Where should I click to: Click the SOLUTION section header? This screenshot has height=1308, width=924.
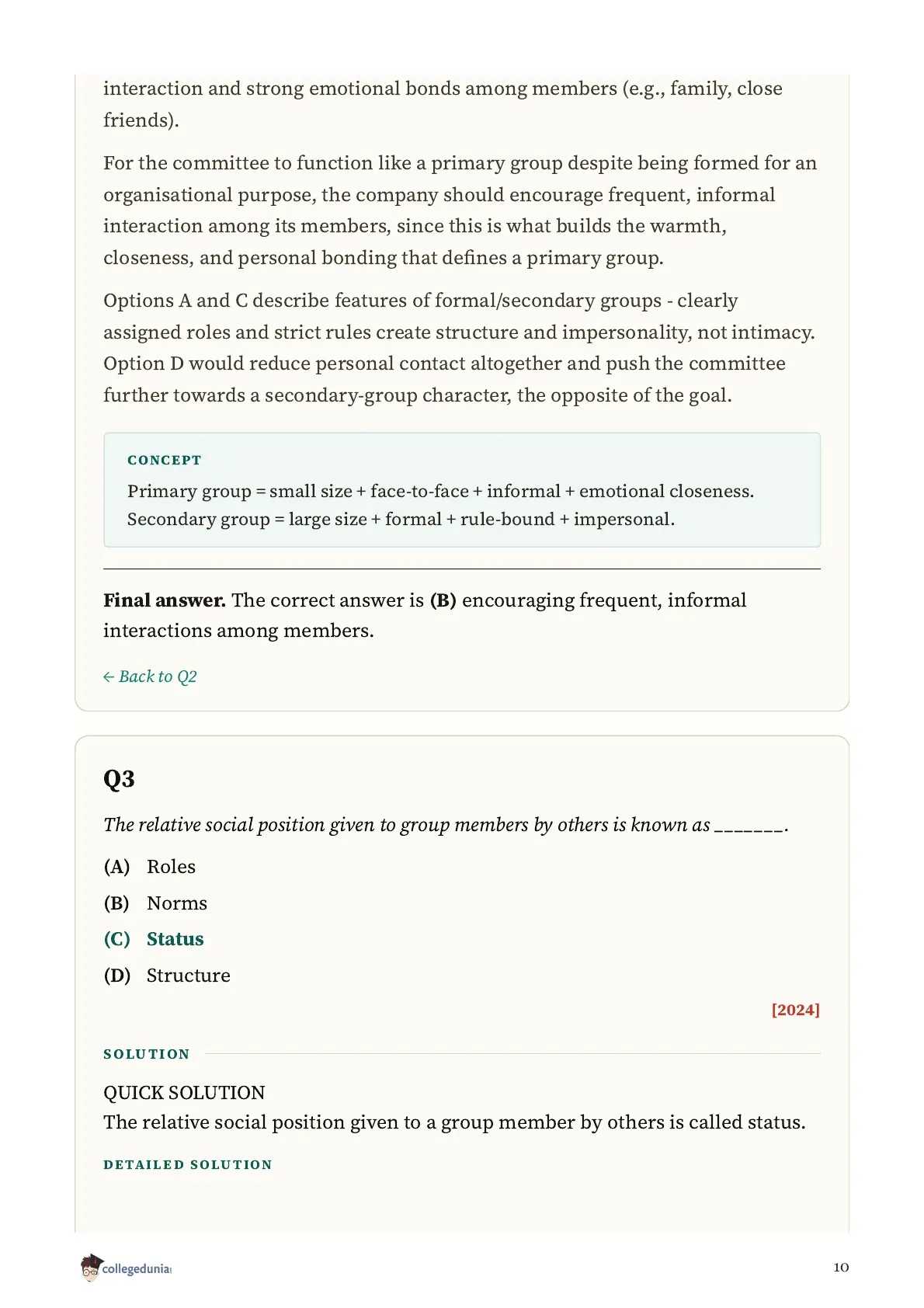pyautogui.click(x=147, y=1054)
